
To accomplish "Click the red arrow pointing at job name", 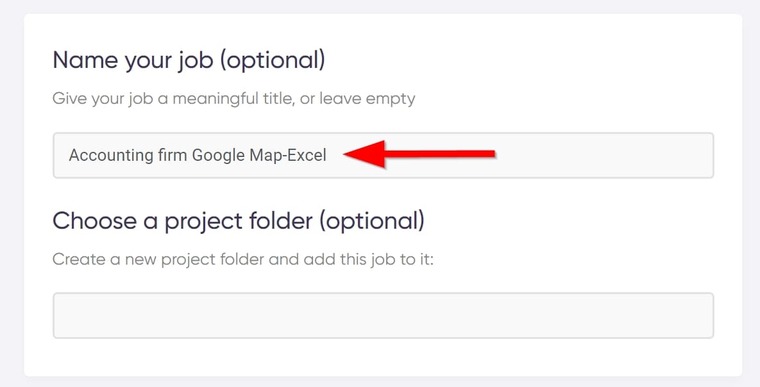I will (419, 154).
